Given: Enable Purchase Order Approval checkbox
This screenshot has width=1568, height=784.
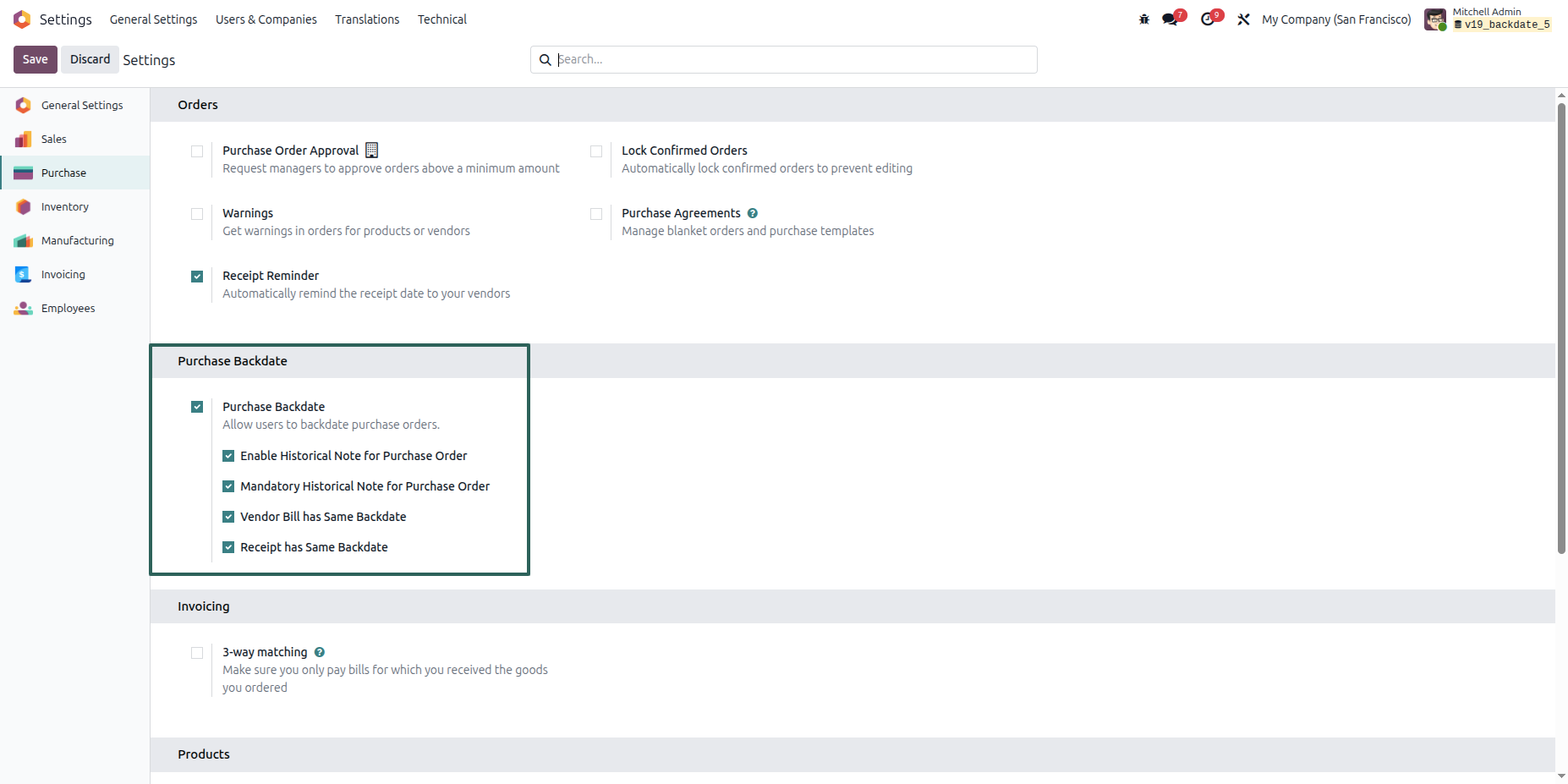Looking at the screenshot, I should coord(197,151).
